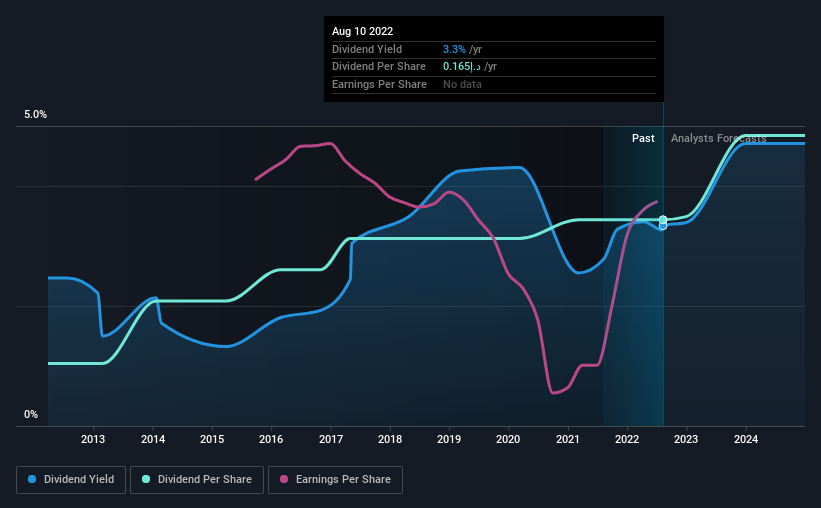Select the teal data point marker on chart
This screenshot has width=821, height=508.
(663, 219)
